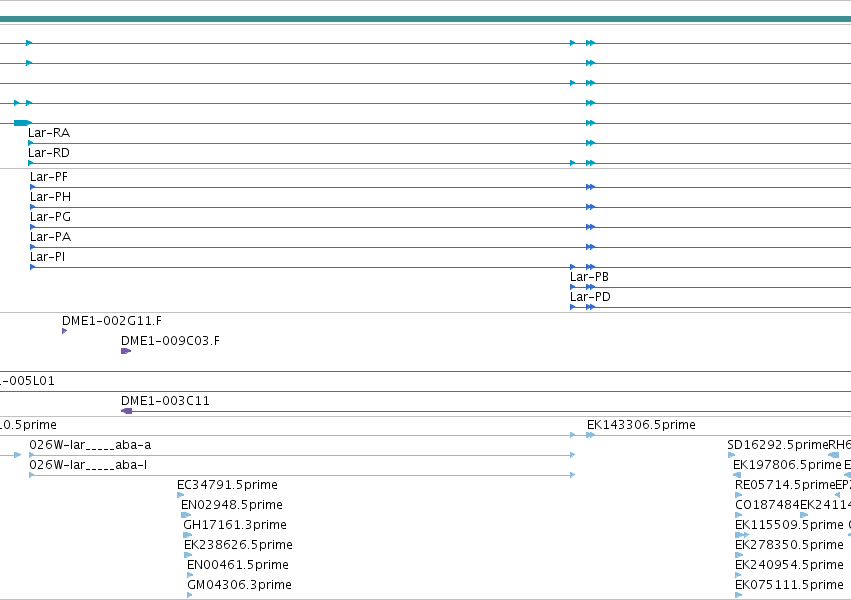Viewport: 851px width, 600px height.
Task: Click the GH17161.3prime light blue feature block
Action: pos(188,535)
